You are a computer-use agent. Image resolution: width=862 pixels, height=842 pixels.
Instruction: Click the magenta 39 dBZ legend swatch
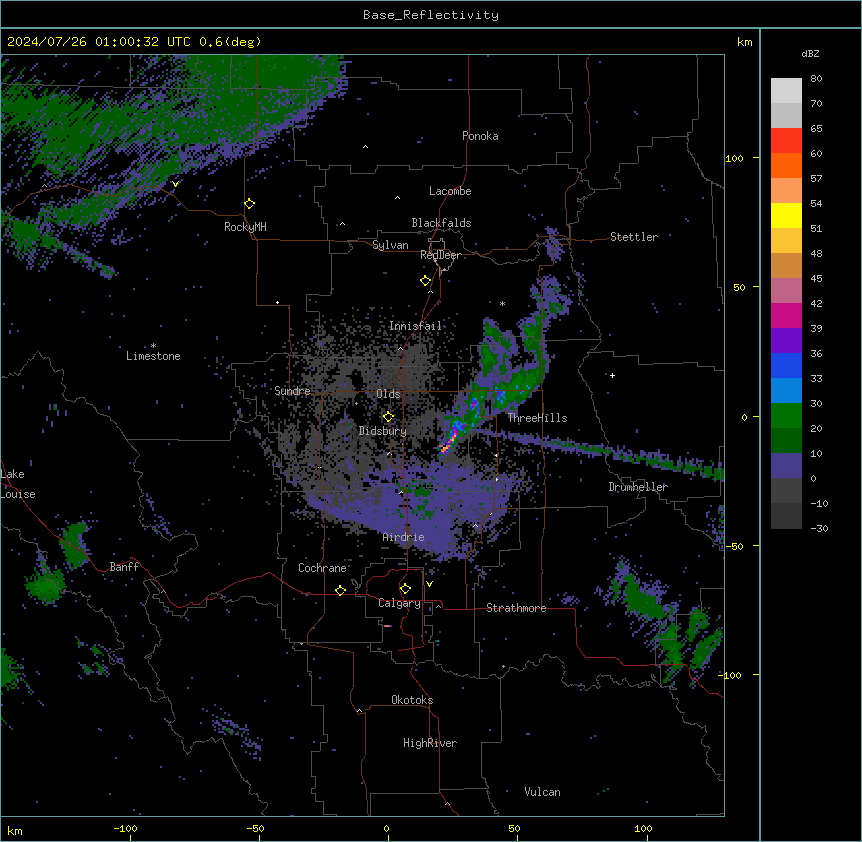(786, 315)
